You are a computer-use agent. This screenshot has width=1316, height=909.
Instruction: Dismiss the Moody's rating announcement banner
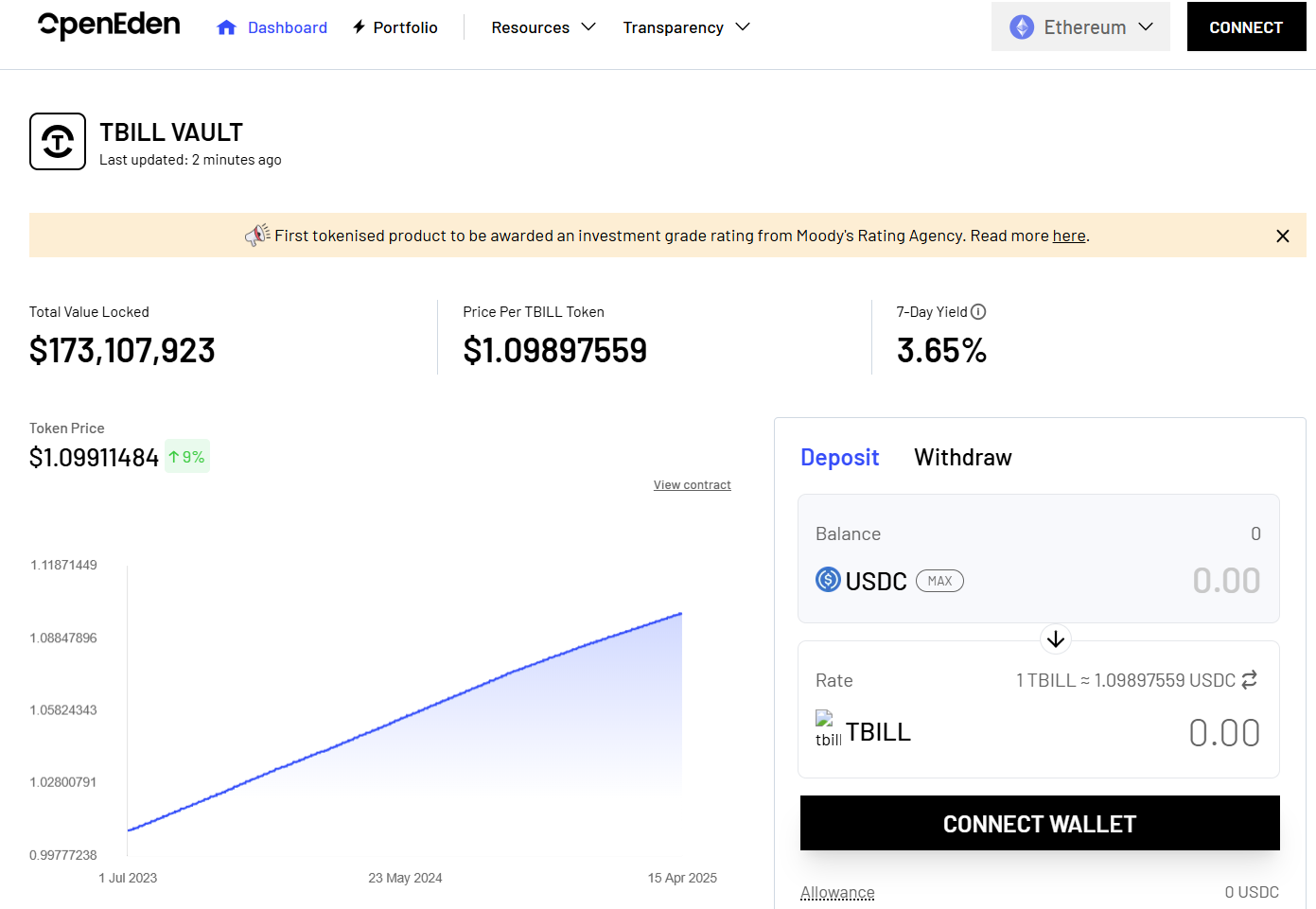click(x=1283, y=236)
